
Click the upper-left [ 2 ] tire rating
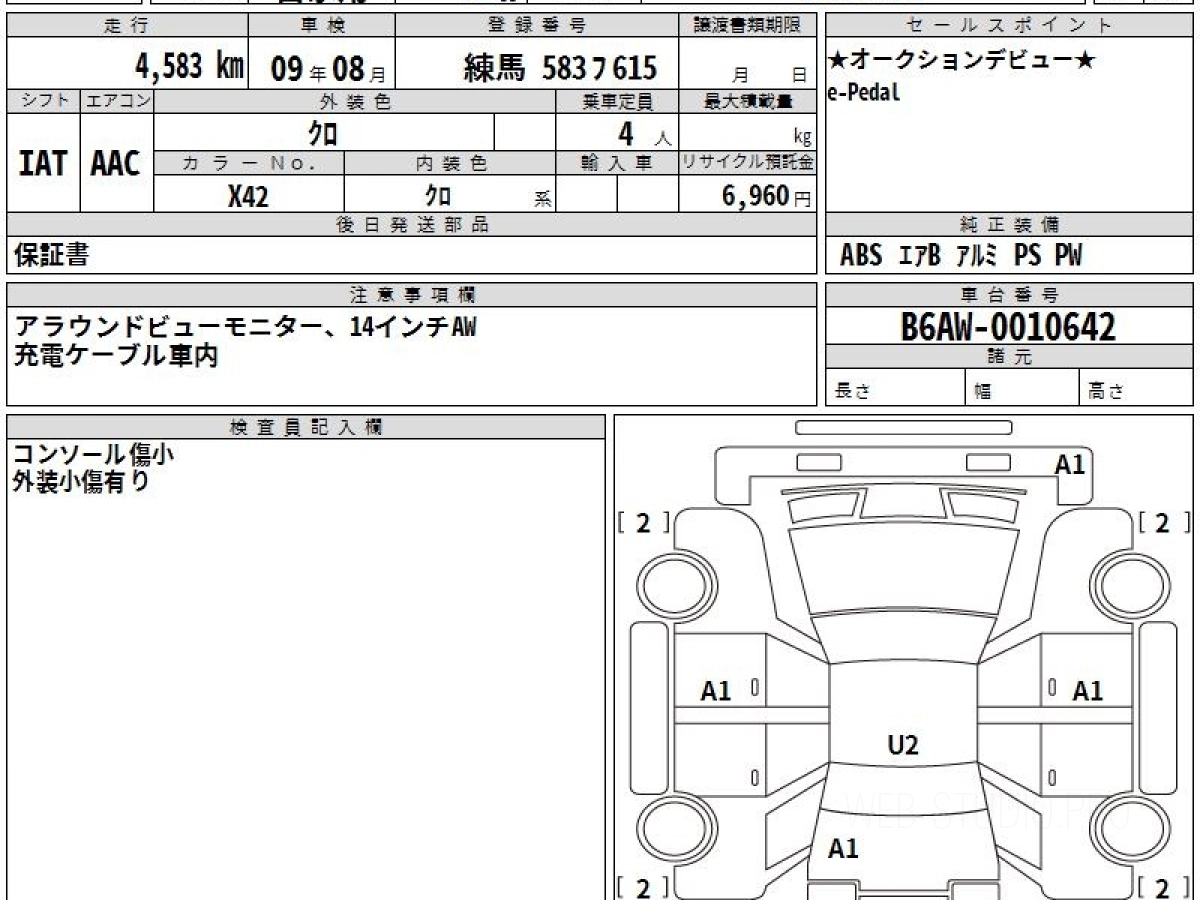point(643,523)
